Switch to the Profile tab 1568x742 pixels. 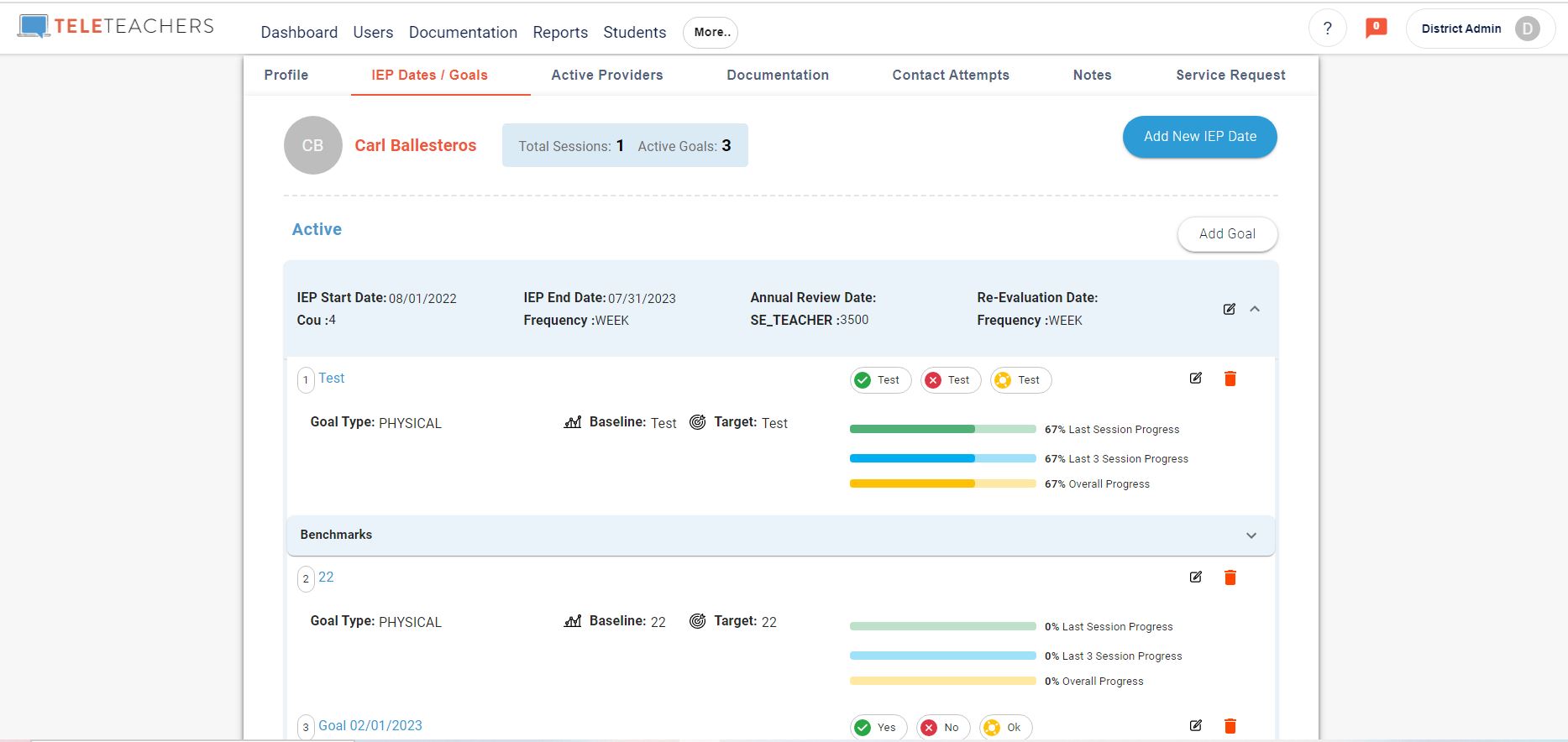286,75
